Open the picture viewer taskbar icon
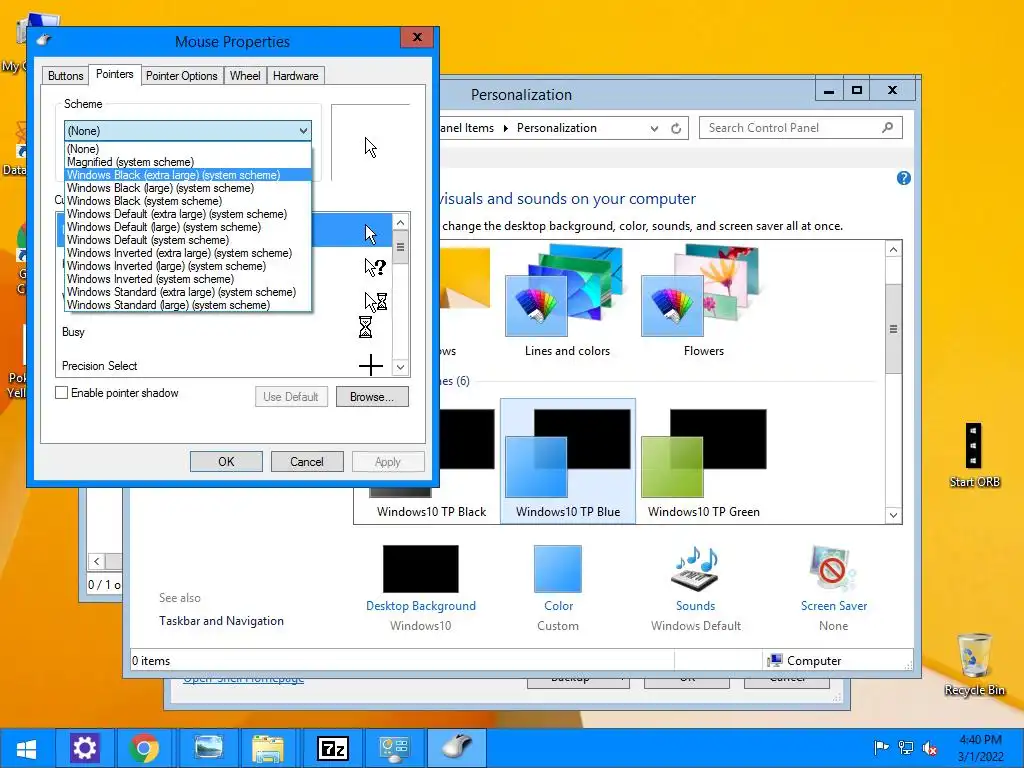Viewport: 1024px width, 768px height. coord(208,748)
